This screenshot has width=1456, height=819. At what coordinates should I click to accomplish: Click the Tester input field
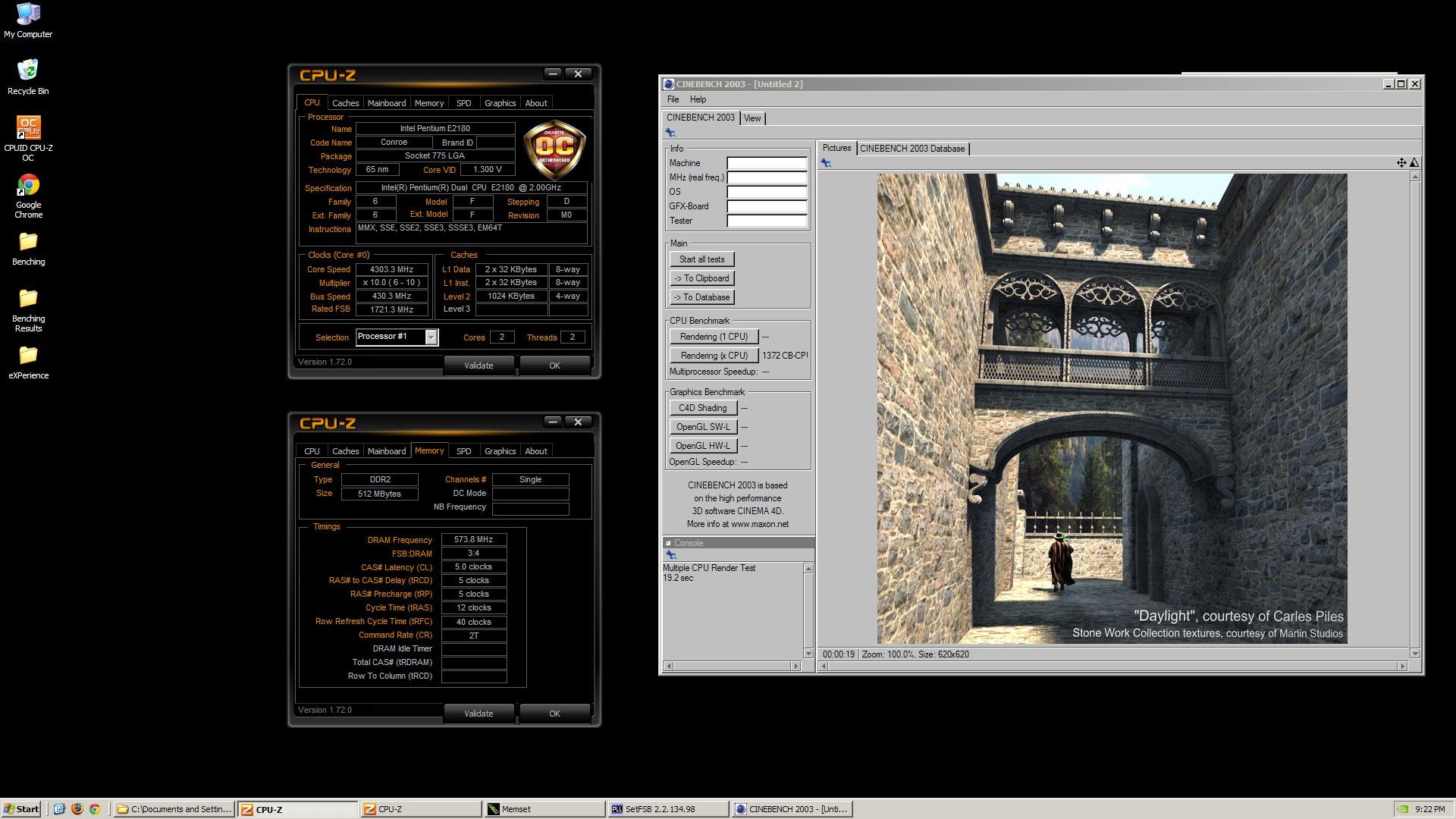coord(767,221)
